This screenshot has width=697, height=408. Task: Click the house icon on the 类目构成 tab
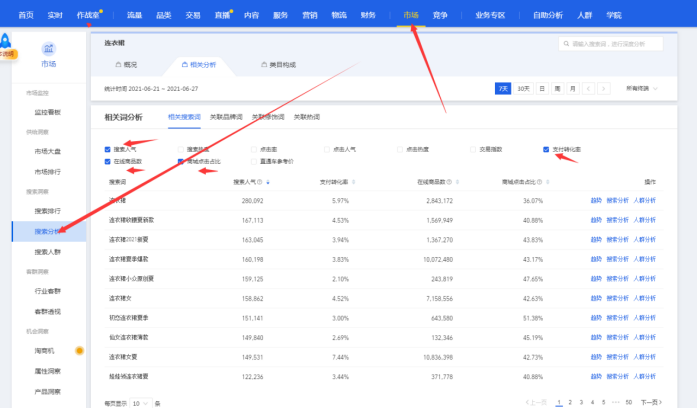pos(264,64)
